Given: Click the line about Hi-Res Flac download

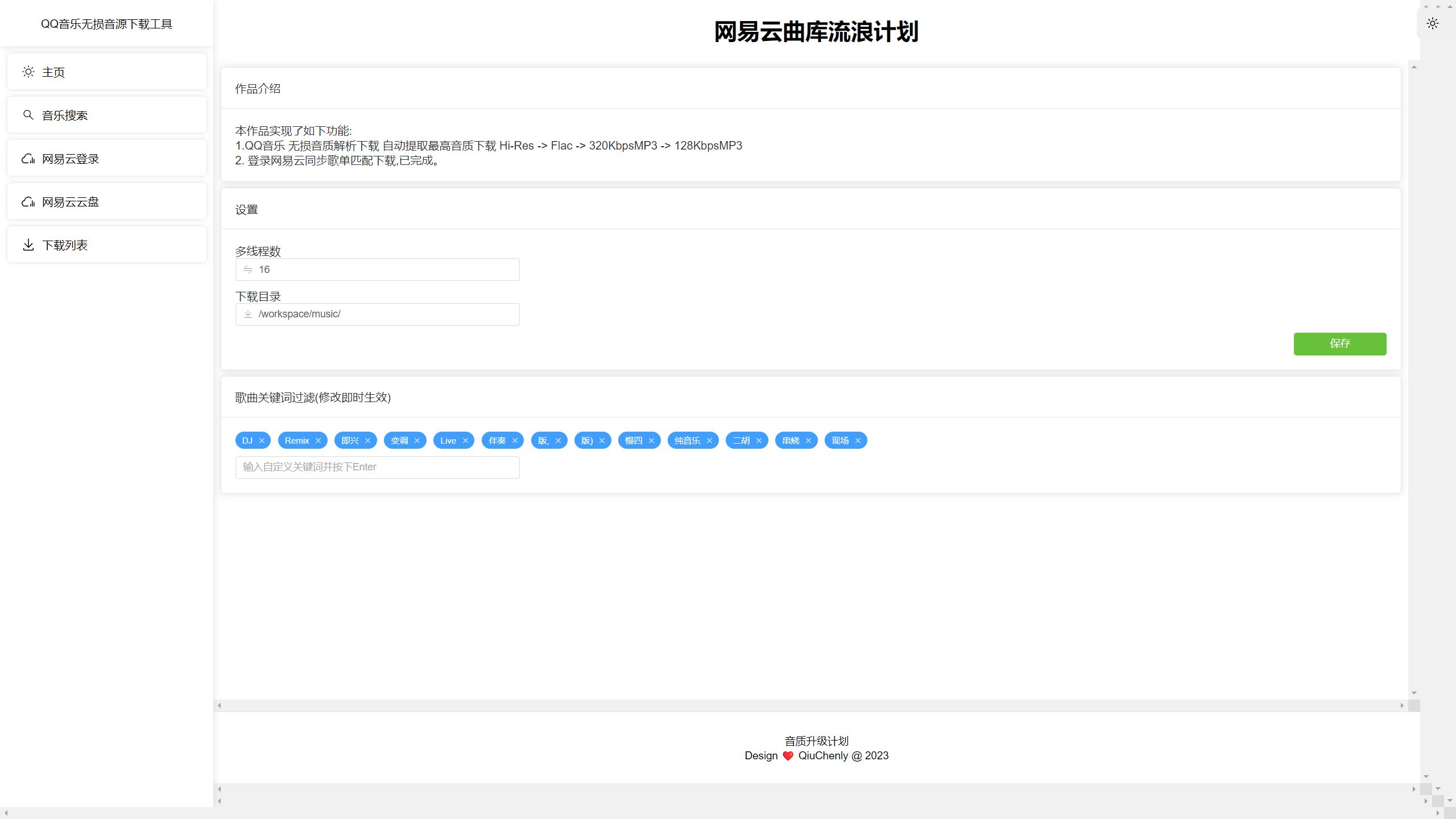Looking at the screenshot, I should coord(489,146).
